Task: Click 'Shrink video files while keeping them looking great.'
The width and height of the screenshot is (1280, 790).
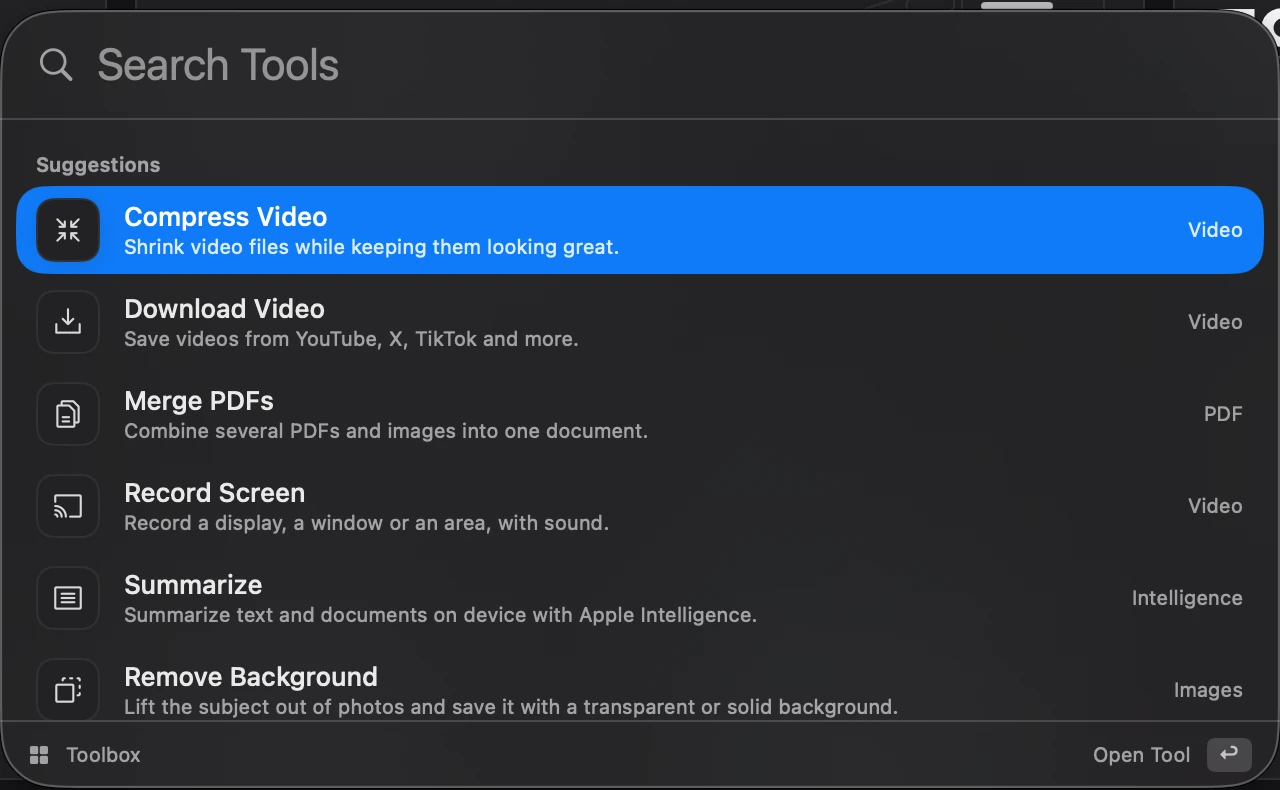Action: click(x=372, y=247)
